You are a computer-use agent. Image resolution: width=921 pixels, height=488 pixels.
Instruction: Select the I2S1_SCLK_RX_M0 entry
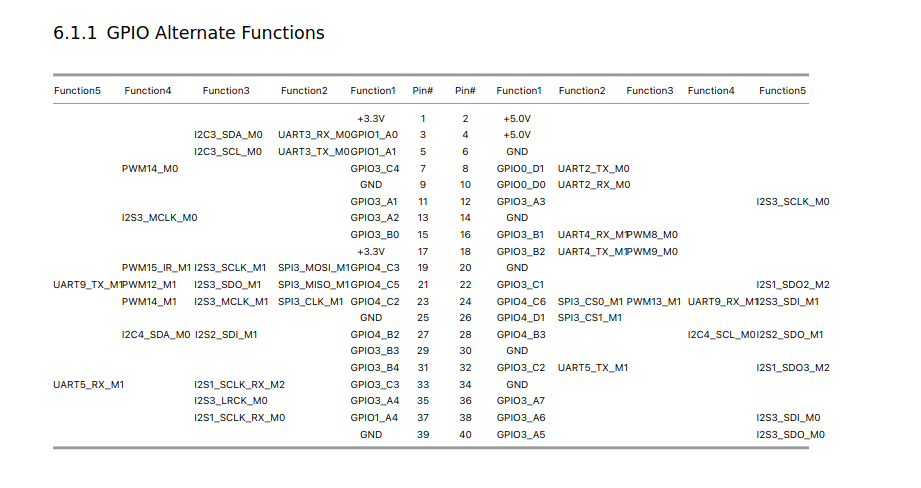(x=240, y=418)
